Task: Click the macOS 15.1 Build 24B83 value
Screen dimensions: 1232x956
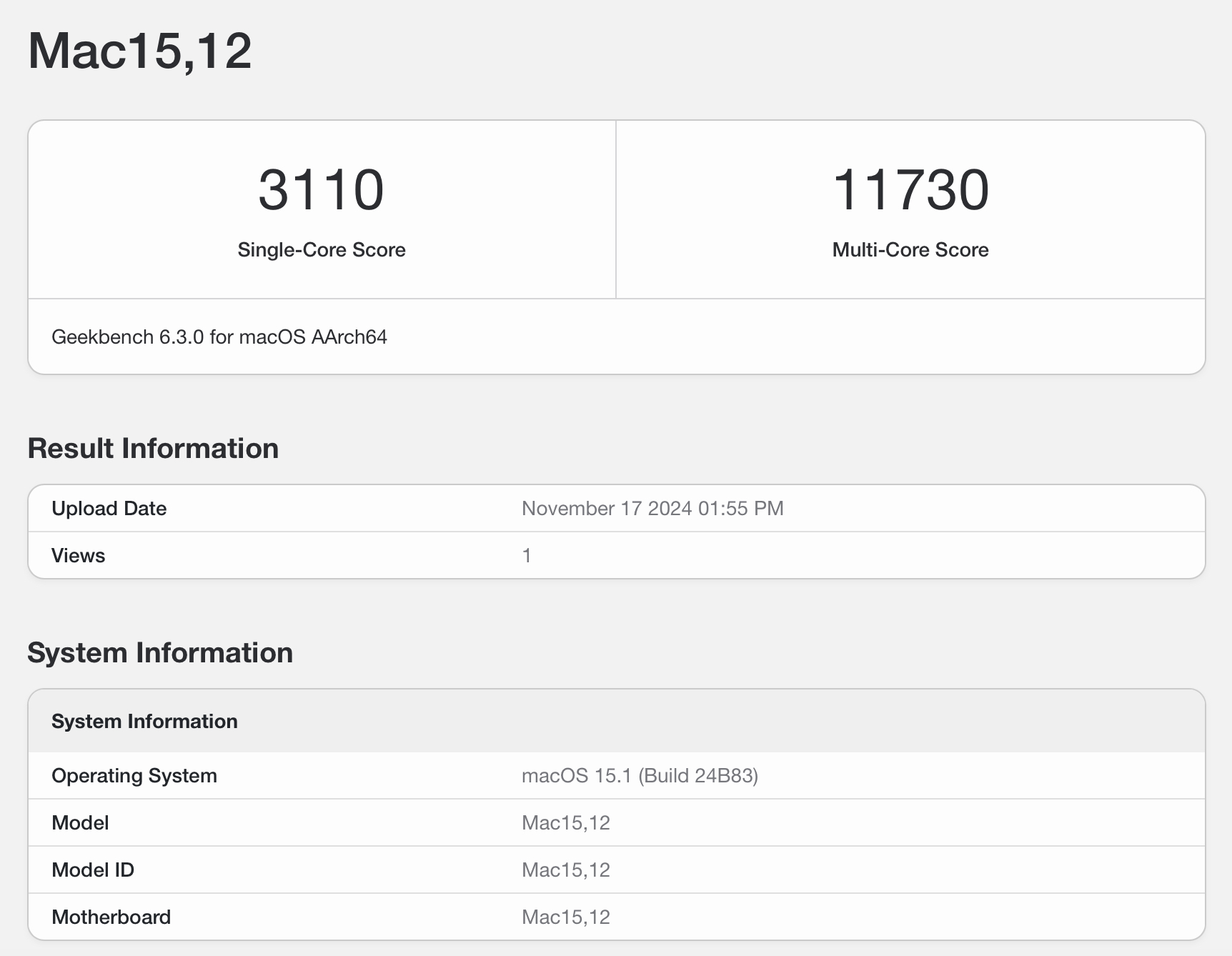Action: 640,776
